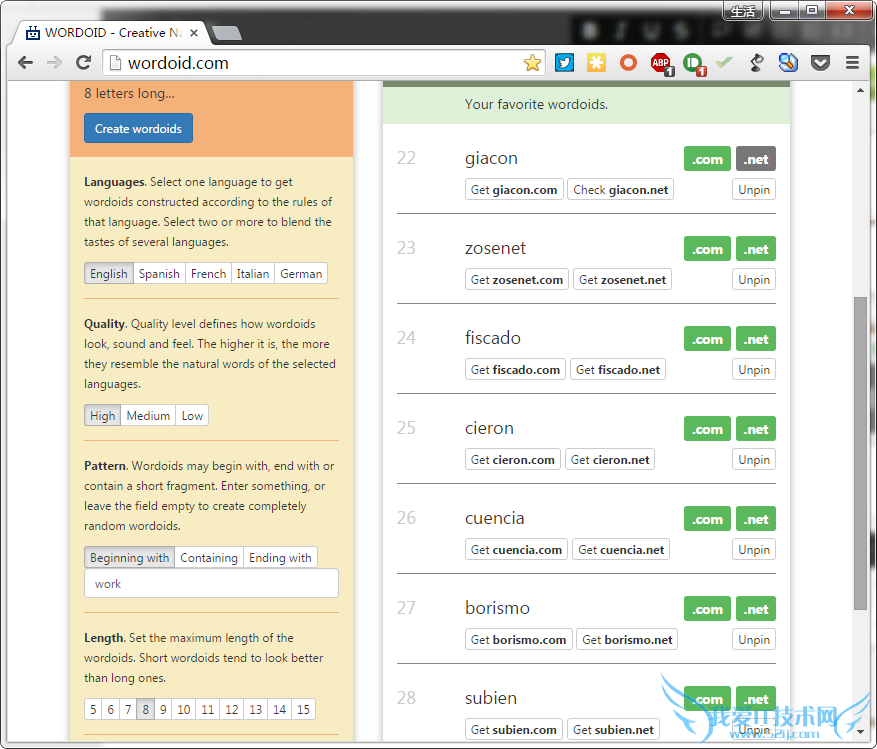Screen dimensions: 877x749
Task: Click Get borismo.net button
Action: pos(627,640)
